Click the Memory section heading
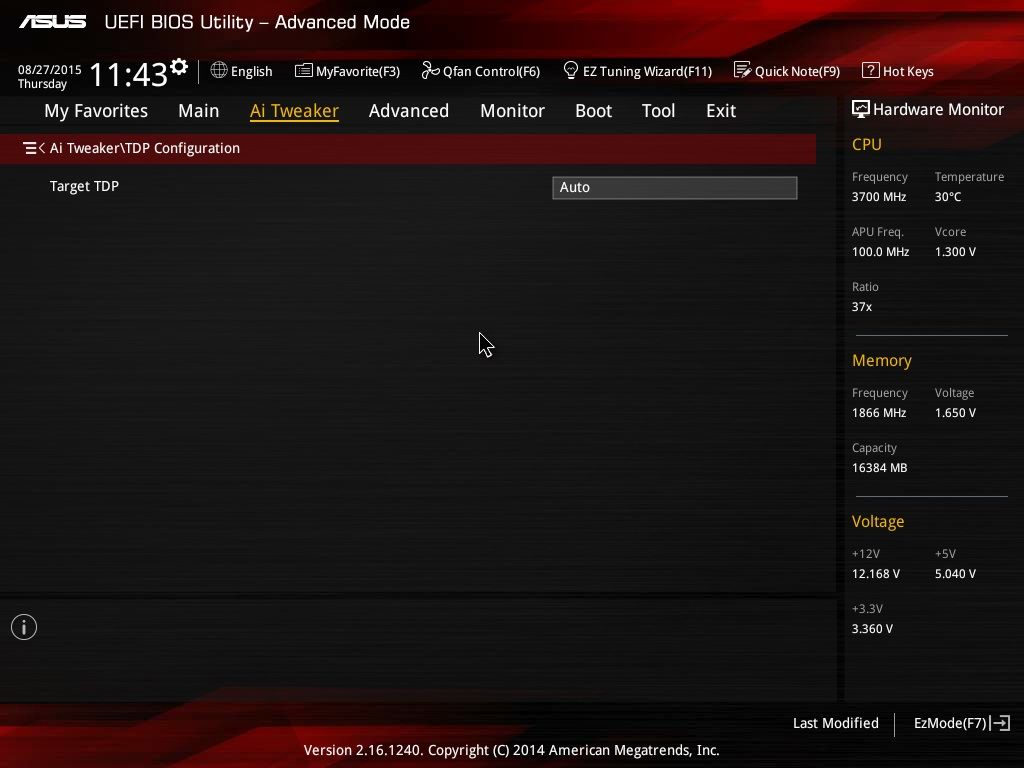 (x=882, y=360)
